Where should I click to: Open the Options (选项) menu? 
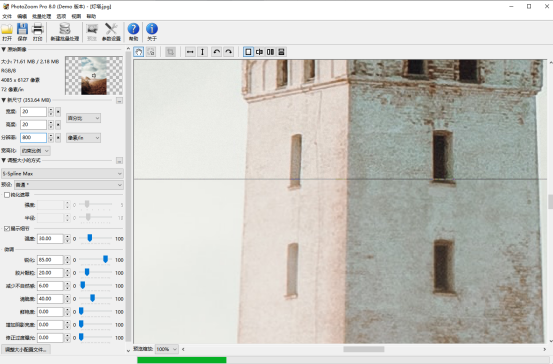point(61,16)
